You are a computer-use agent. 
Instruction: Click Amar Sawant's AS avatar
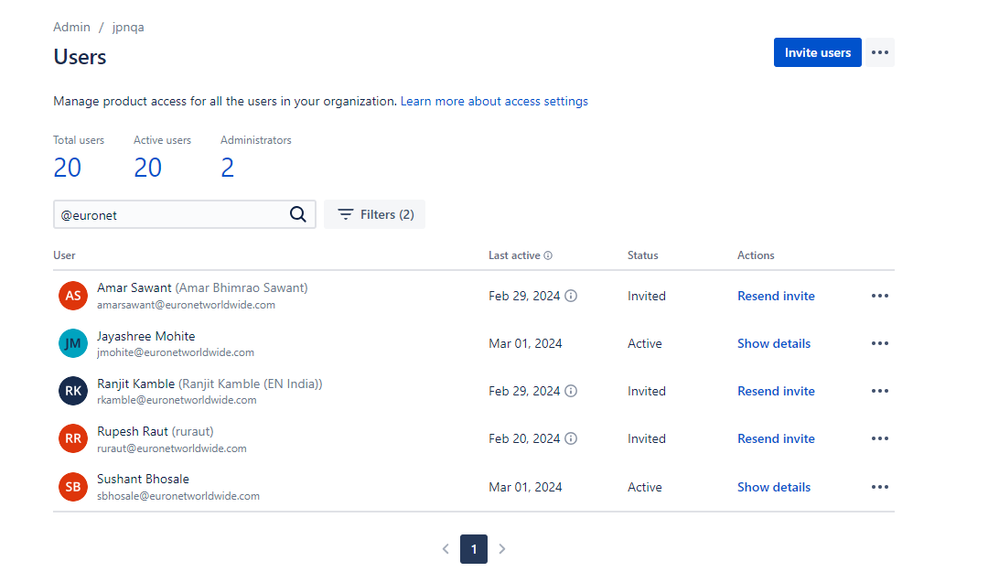73,296
